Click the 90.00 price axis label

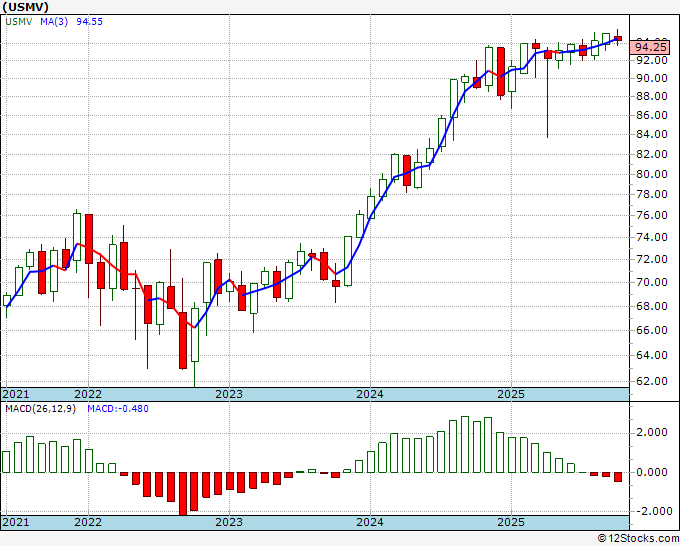tap(652, 78)
